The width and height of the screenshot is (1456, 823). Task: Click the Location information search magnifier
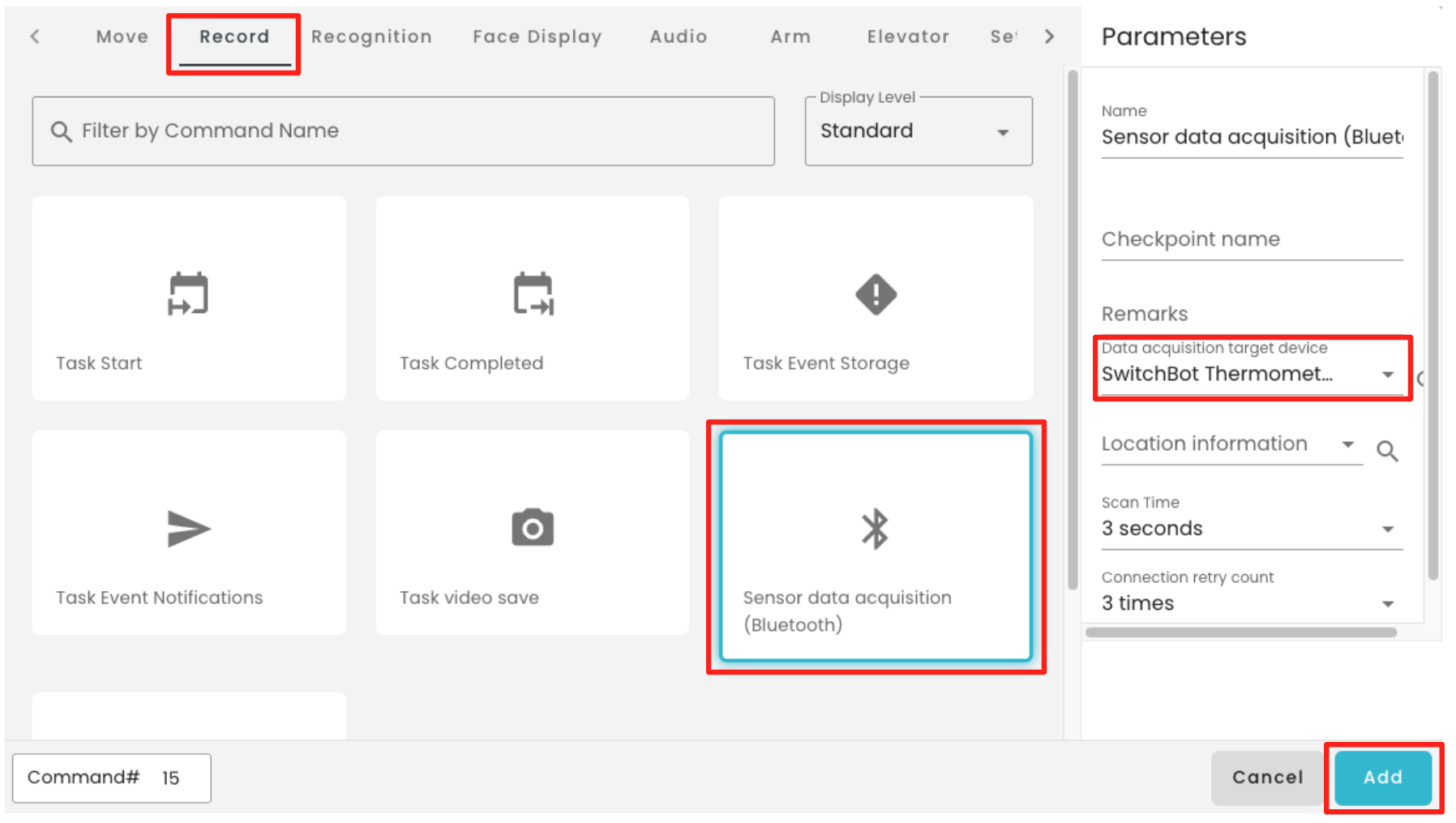click(x=1387, y=451)
